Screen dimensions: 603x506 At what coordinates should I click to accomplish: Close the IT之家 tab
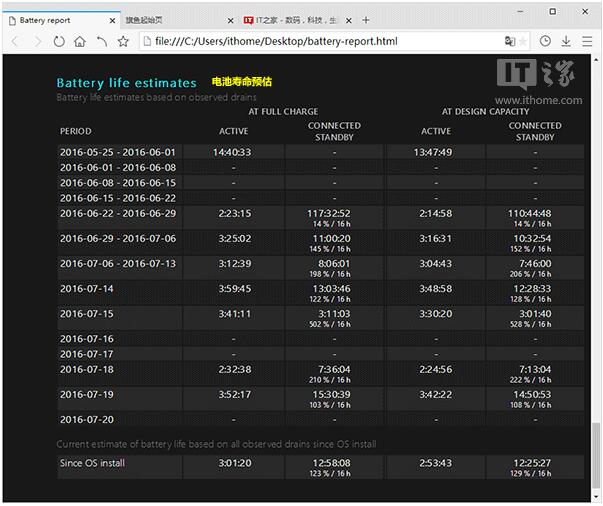coord(349,20)
